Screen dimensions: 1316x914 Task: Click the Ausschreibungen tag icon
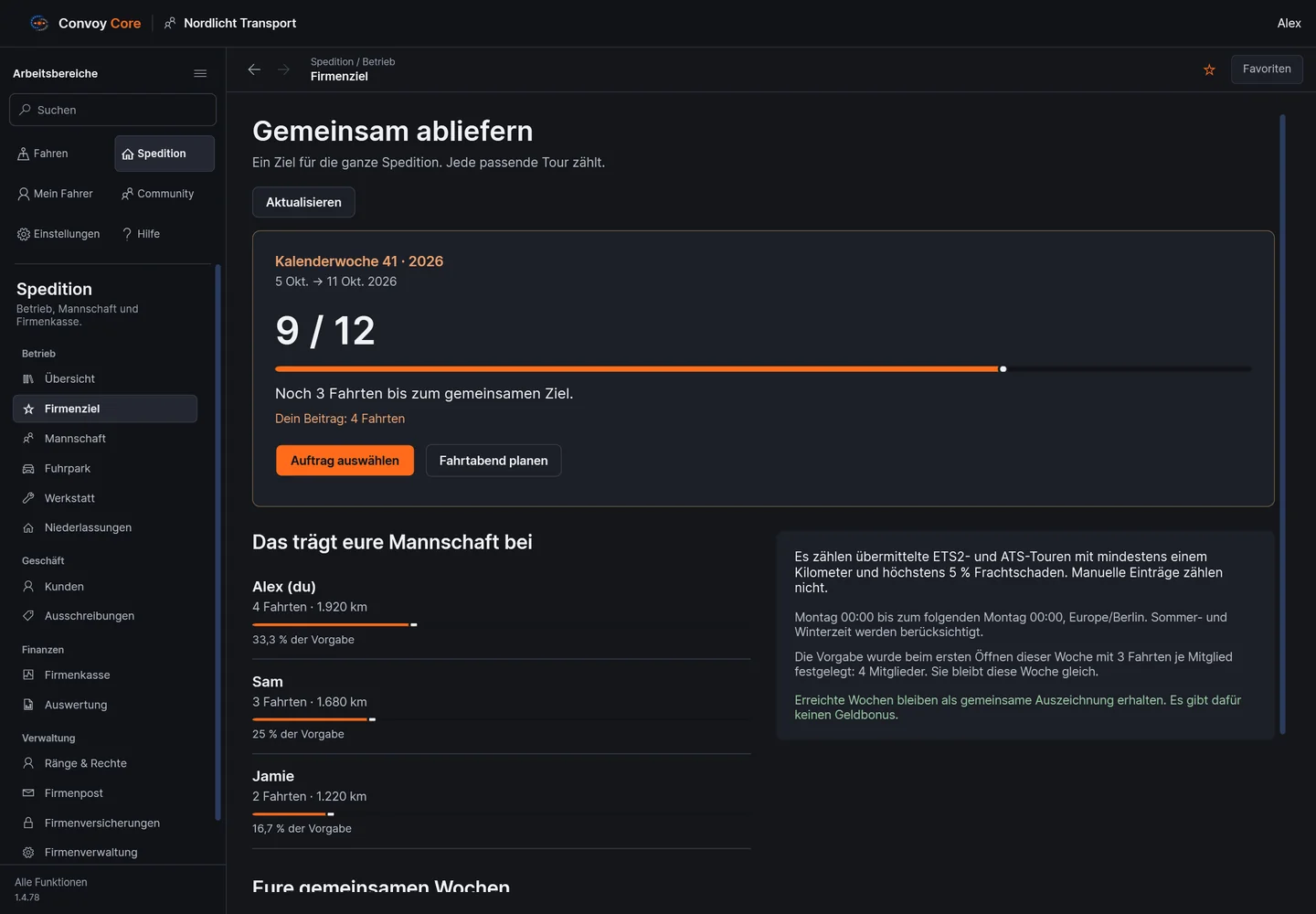pyautogui.click(x=28, y=616)
